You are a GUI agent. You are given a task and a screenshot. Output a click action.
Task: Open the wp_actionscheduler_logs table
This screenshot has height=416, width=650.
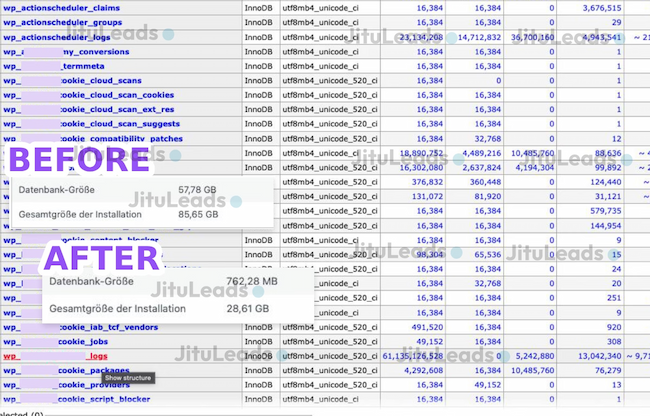point(57,37)
